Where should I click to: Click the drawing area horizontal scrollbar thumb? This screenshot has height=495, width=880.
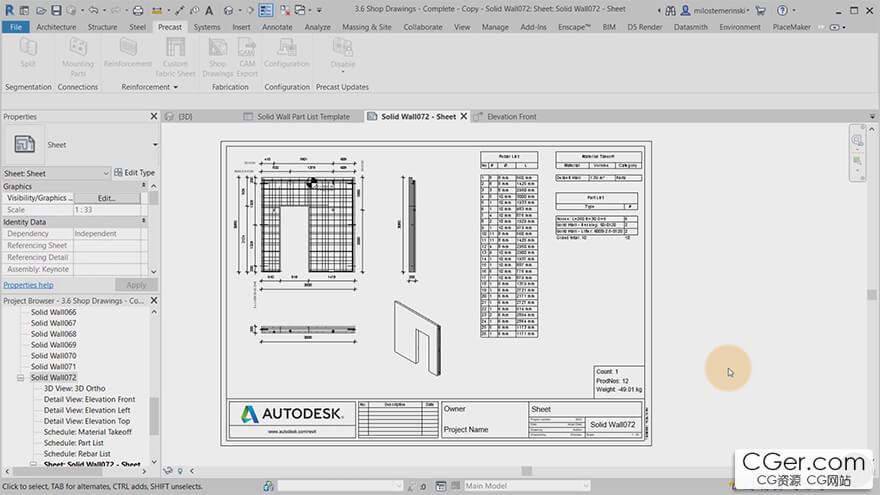pyautogui.click(x=526, y=471)
